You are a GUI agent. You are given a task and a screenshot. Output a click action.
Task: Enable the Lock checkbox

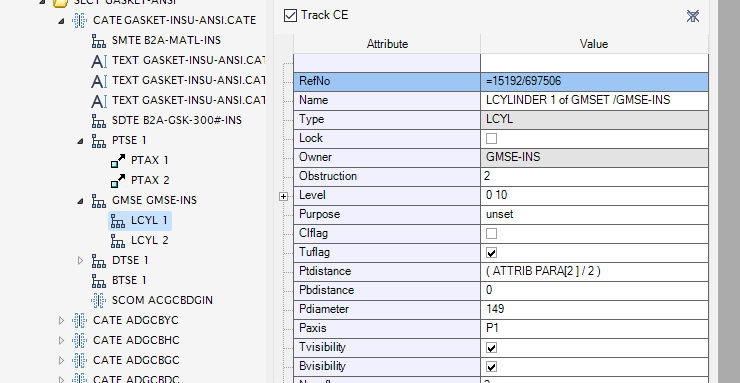tap(491, 139)
